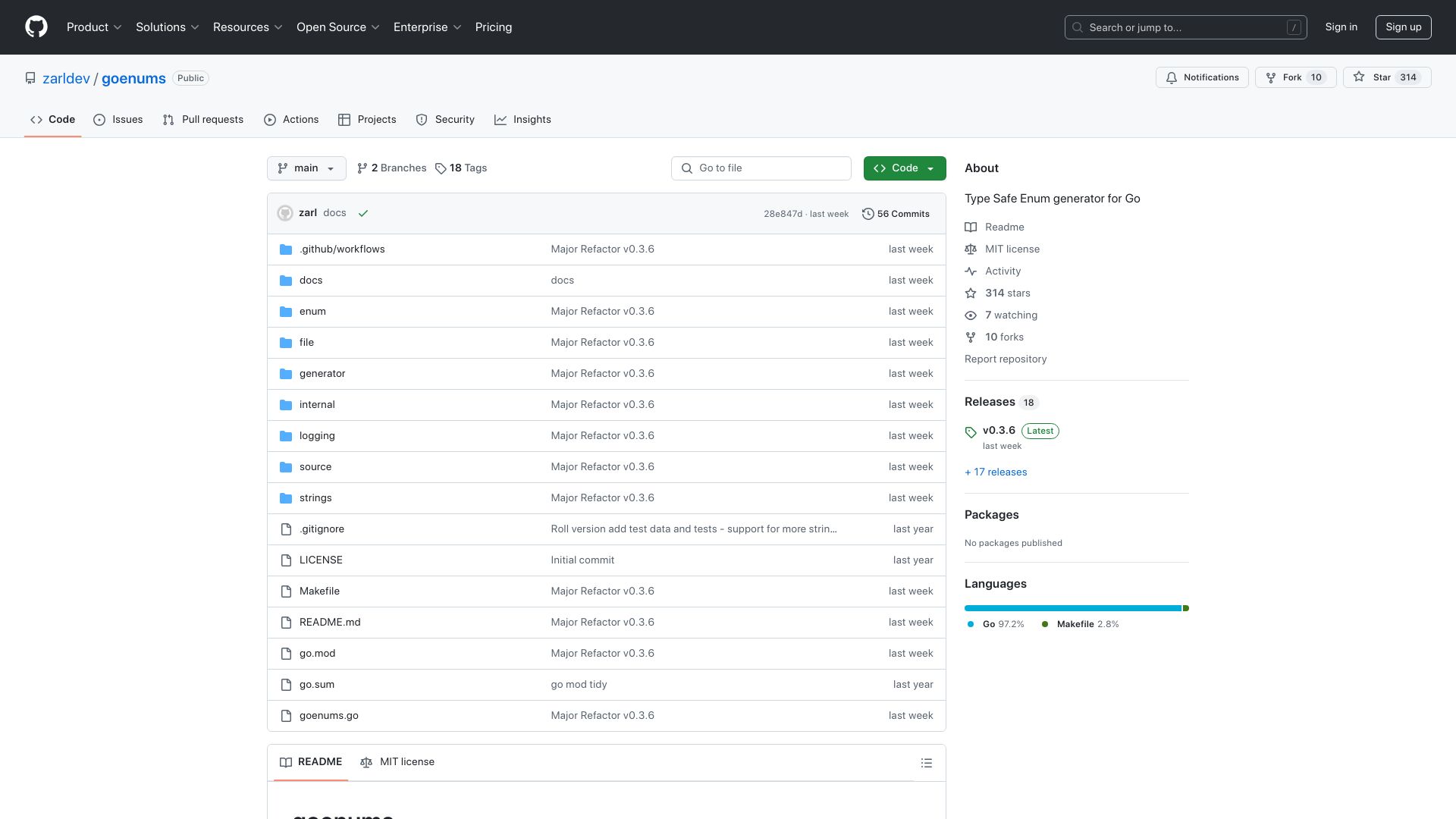Click the green check status icon
The height and width of the screenshot is (819, 1456).
[363, 213]
